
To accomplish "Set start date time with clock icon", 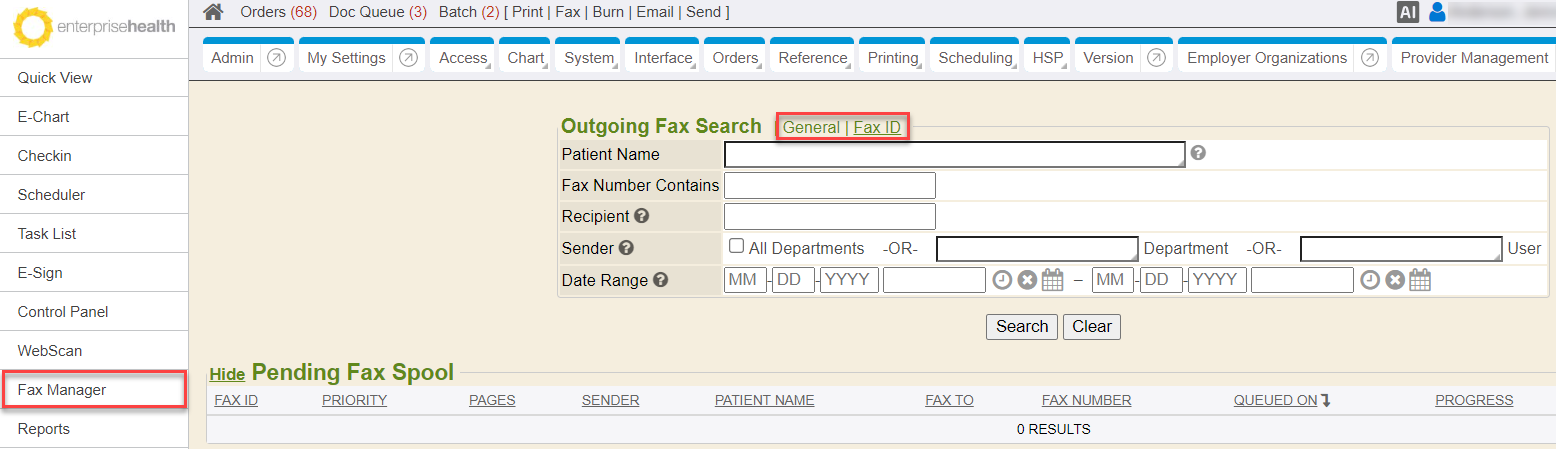I will (x=1002, y=280).
